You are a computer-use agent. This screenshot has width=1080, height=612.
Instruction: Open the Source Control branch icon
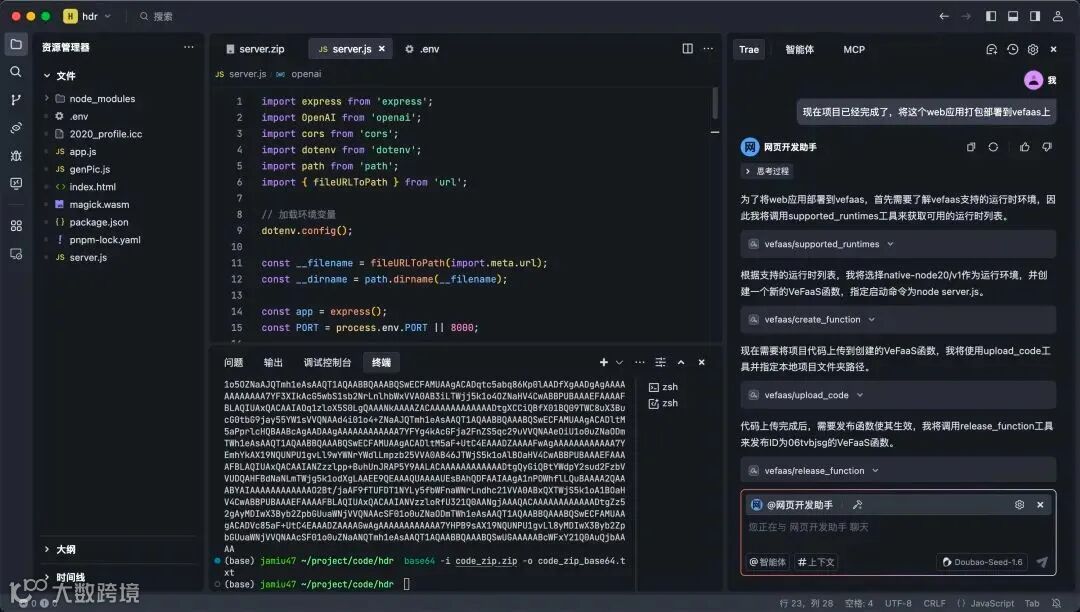[x=16, y=100]
